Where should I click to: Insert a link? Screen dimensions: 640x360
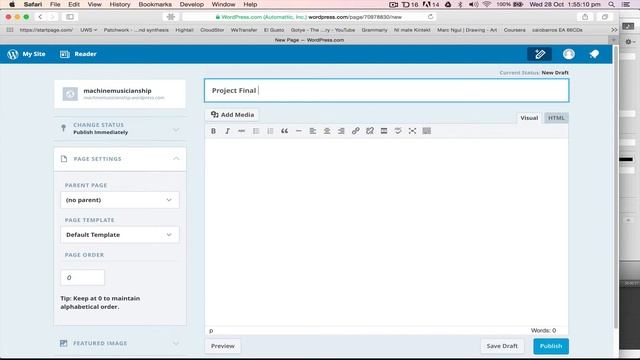[356, 131]
